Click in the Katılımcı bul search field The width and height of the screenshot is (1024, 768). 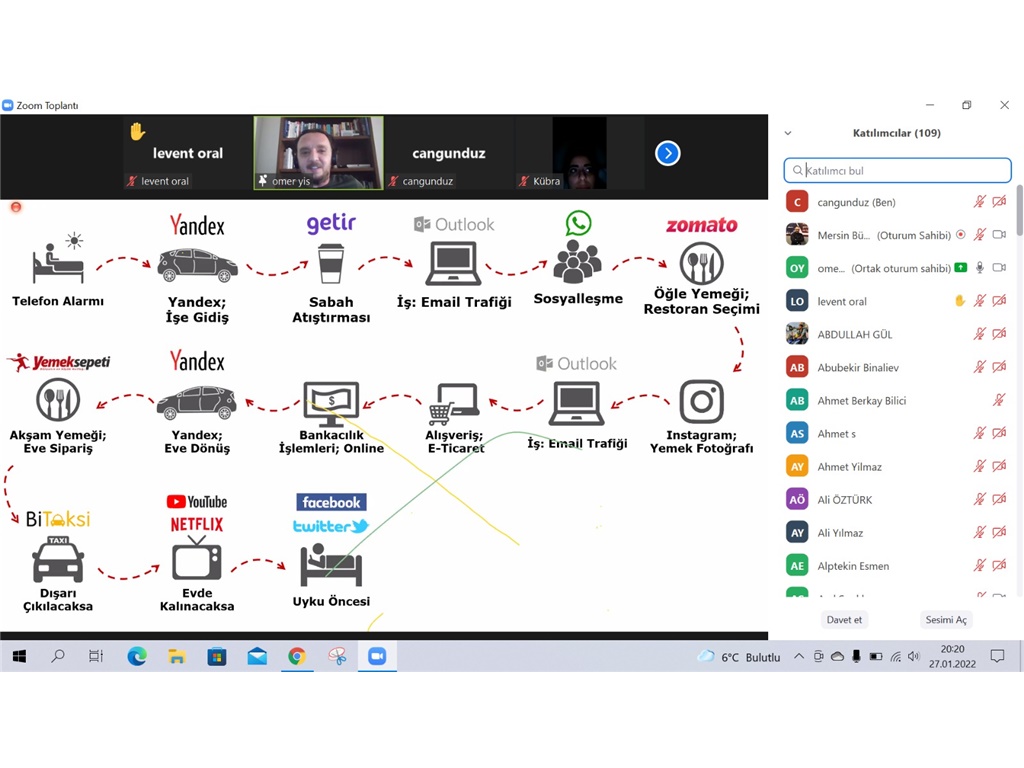tap(897, 170)
